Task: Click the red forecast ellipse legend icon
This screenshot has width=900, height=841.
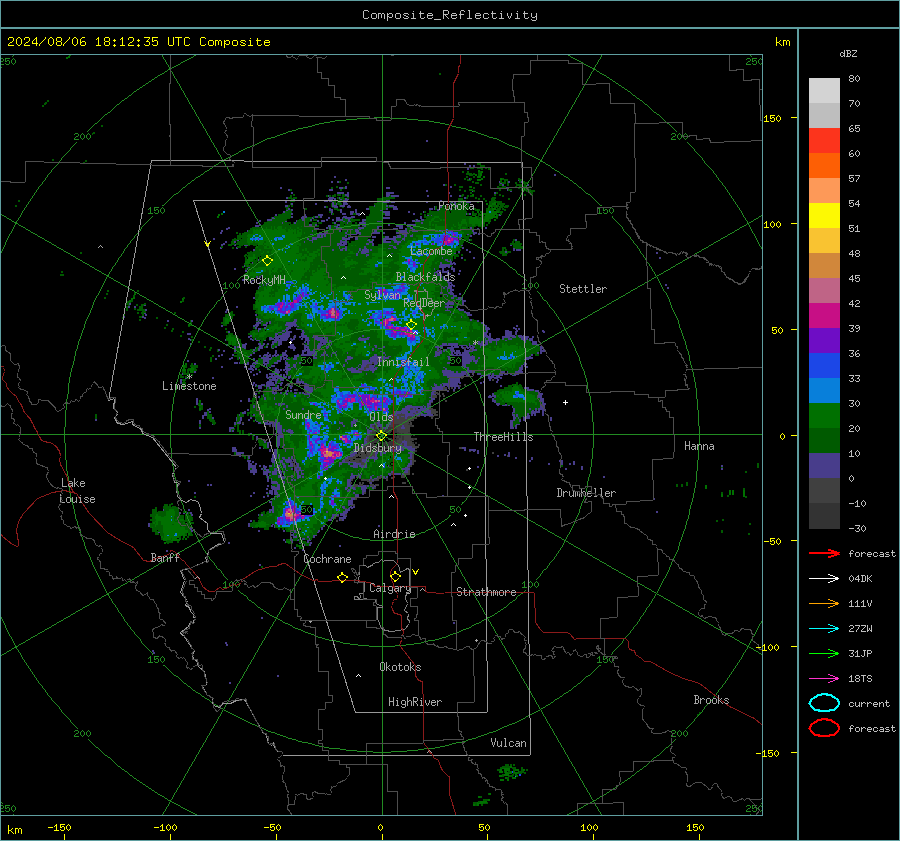Action: coord(824,728)
